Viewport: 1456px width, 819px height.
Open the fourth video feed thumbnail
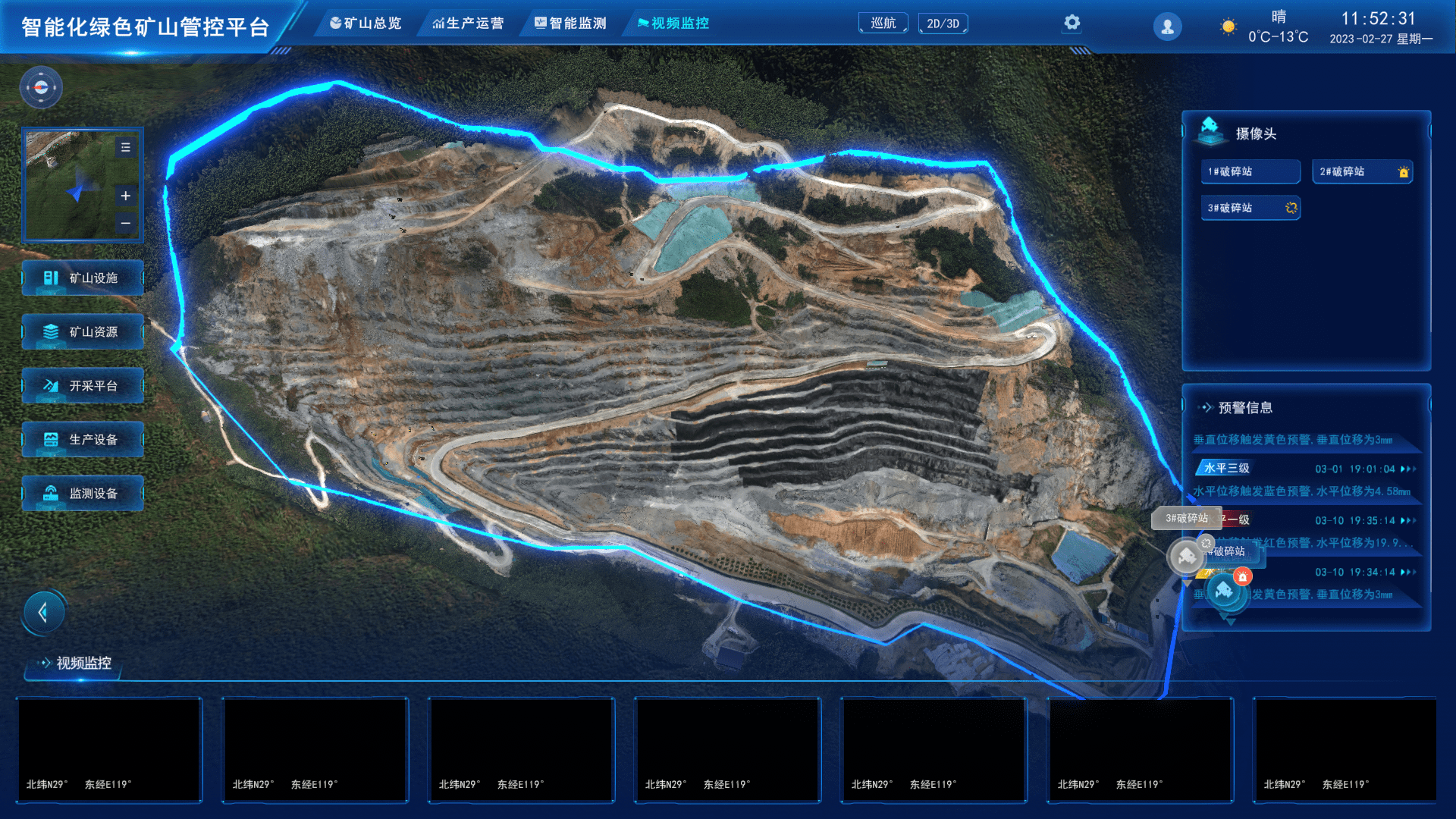click(728, 749)
